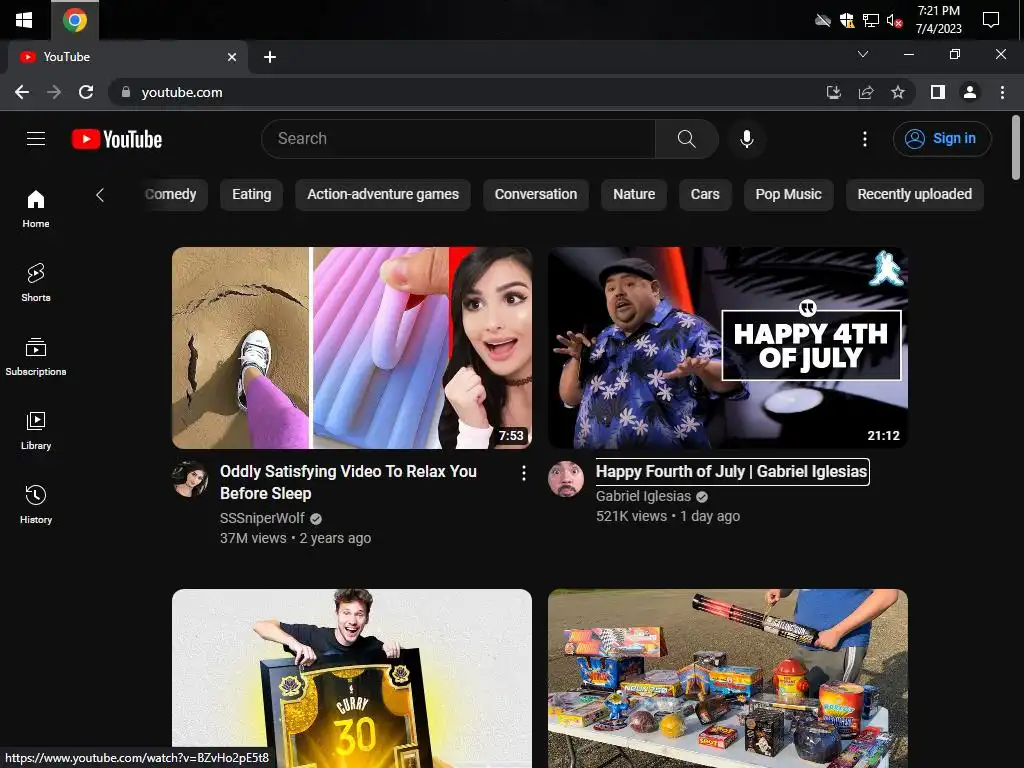Image resolution: width=1024 pixels, height=768 pixels.
Task: Select the Eating category chip
Action: (x=251, y=195)
